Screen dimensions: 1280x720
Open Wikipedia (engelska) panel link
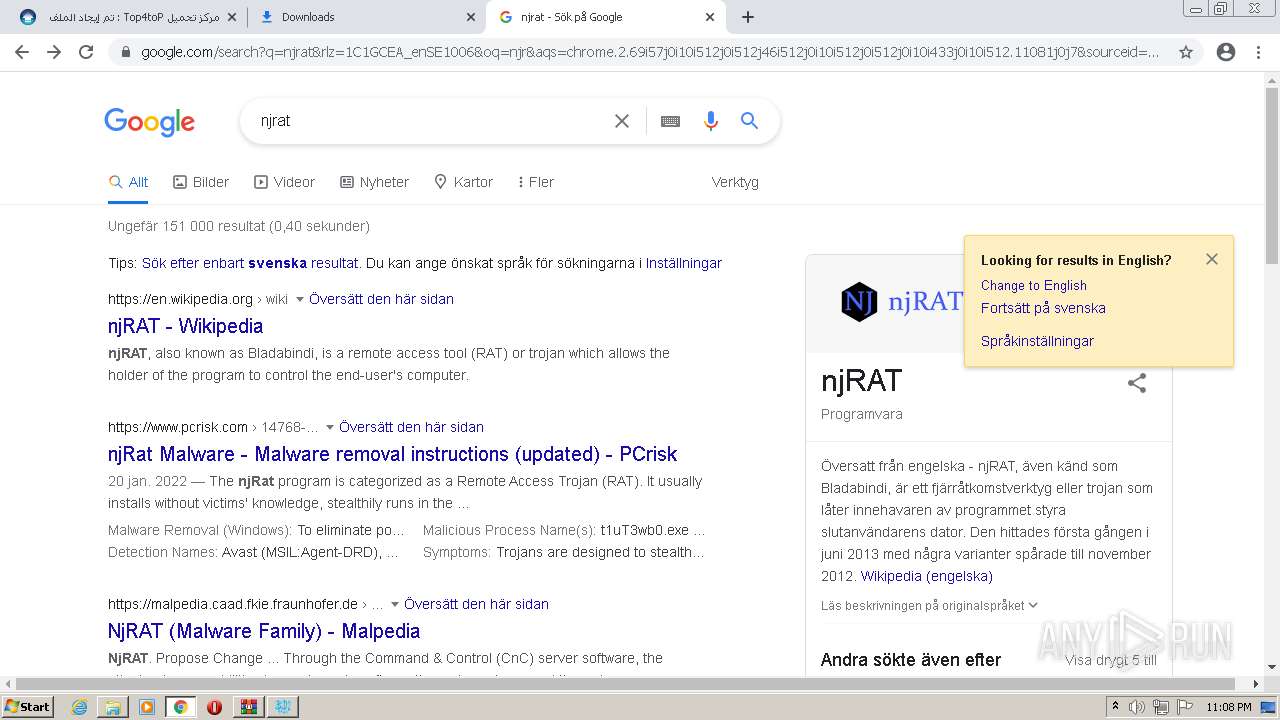click(926, 576)
